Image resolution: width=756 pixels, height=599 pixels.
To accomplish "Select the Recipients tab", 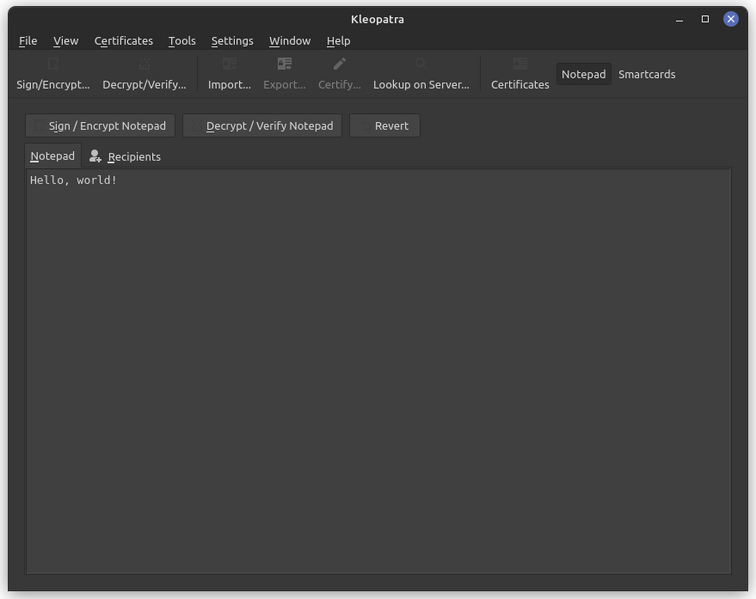I will point(125,156).
